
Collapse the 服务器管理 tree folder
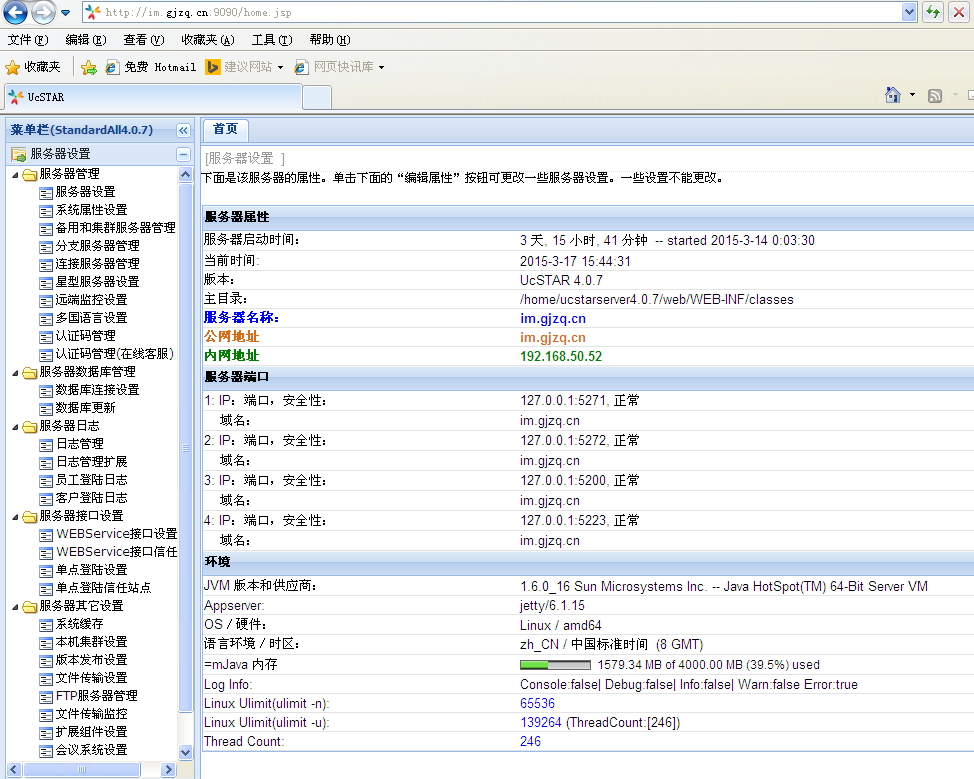click(x=16, y=175)
